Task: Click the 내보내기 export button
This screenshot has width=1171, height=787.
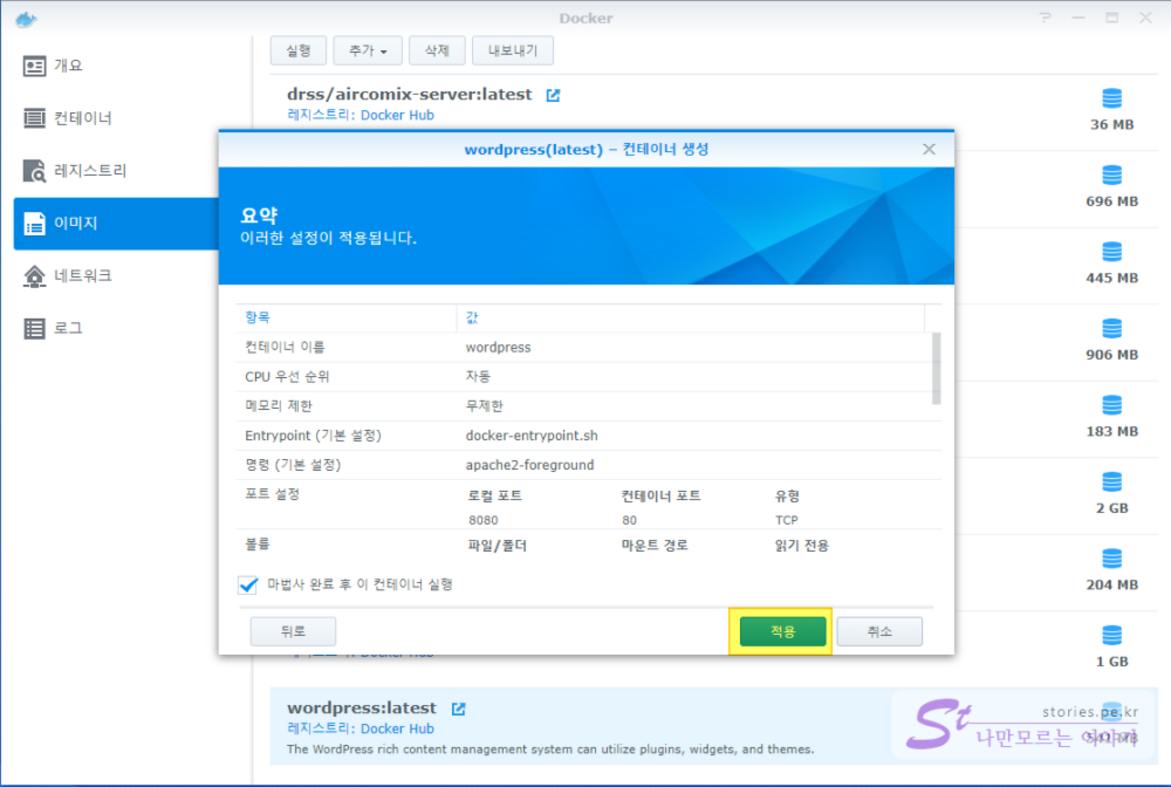Action: (512, 50)
